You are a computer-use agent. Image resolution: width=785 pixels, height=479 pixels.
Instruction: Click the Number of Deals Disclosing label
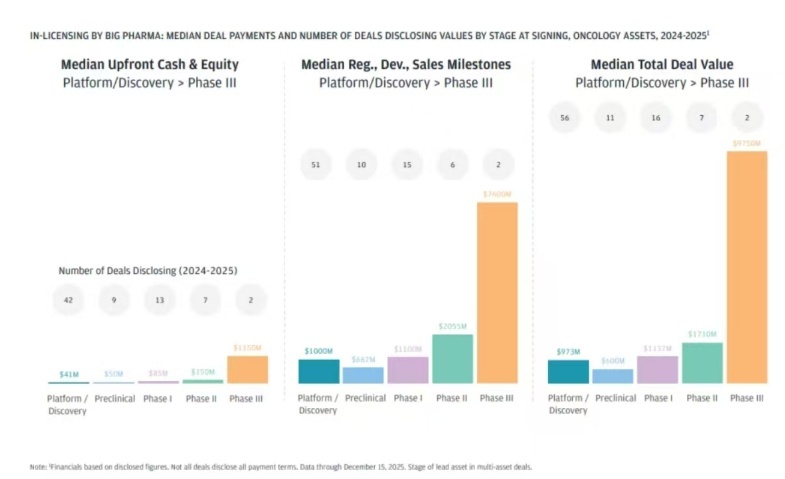pyautogui.click(x=147, y=271)
